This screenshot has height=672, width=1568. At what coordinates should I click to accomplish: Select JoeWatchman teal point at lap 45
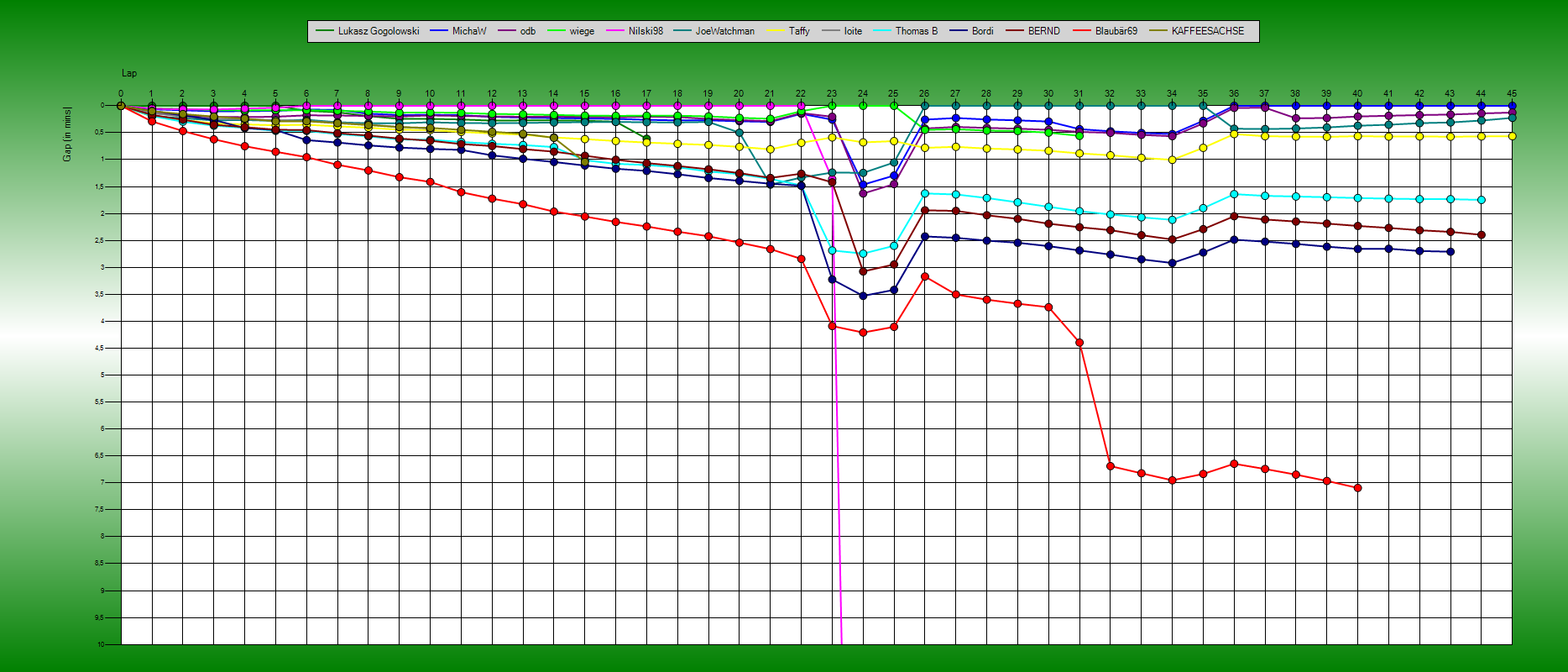point(1513,118)
